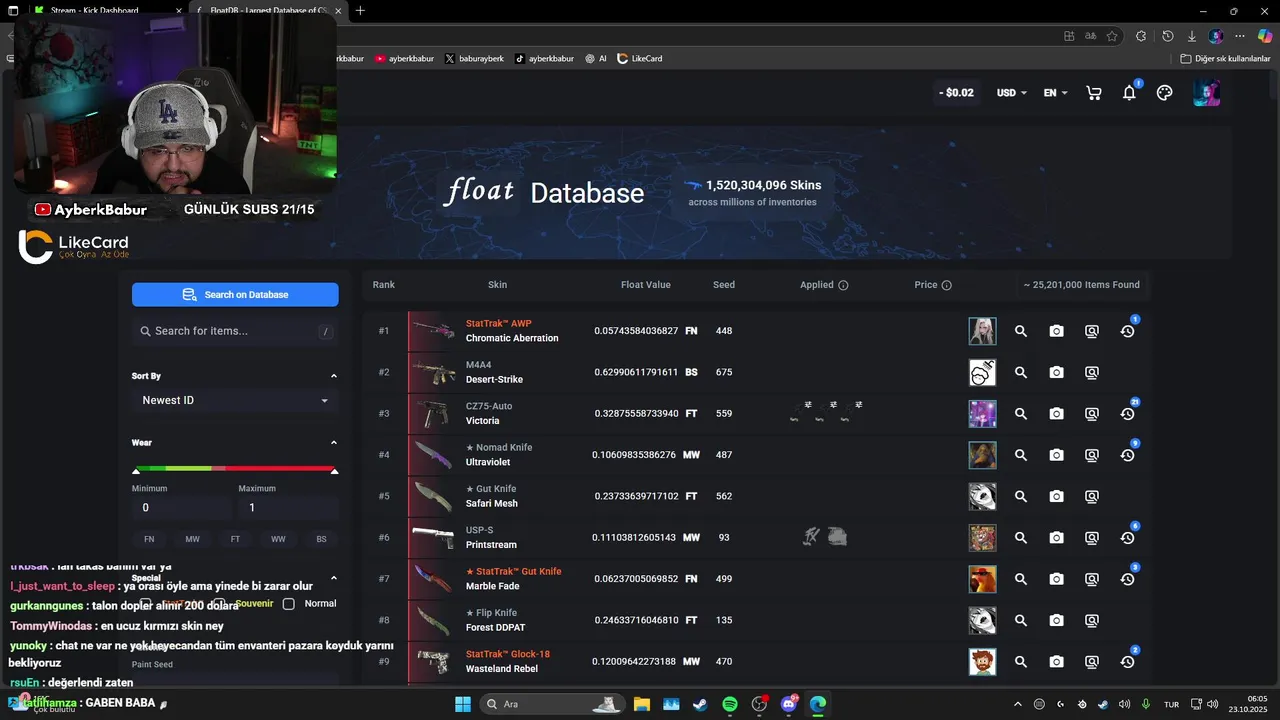The width and height of the screenshot is (1280, 720).
Task: Open LikeCard bookmark
Action: pyautogui.click(x=639, y=59)
